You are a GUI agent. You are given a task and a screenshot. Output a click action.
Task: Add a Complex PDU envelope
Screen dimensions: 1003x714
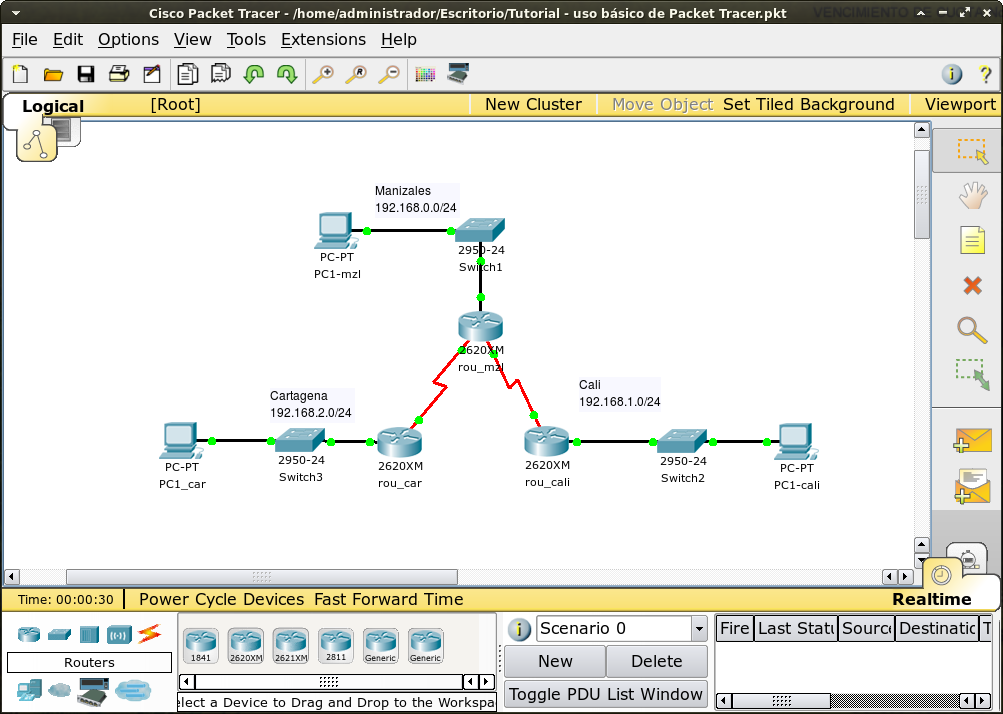[x=972, y=486]
